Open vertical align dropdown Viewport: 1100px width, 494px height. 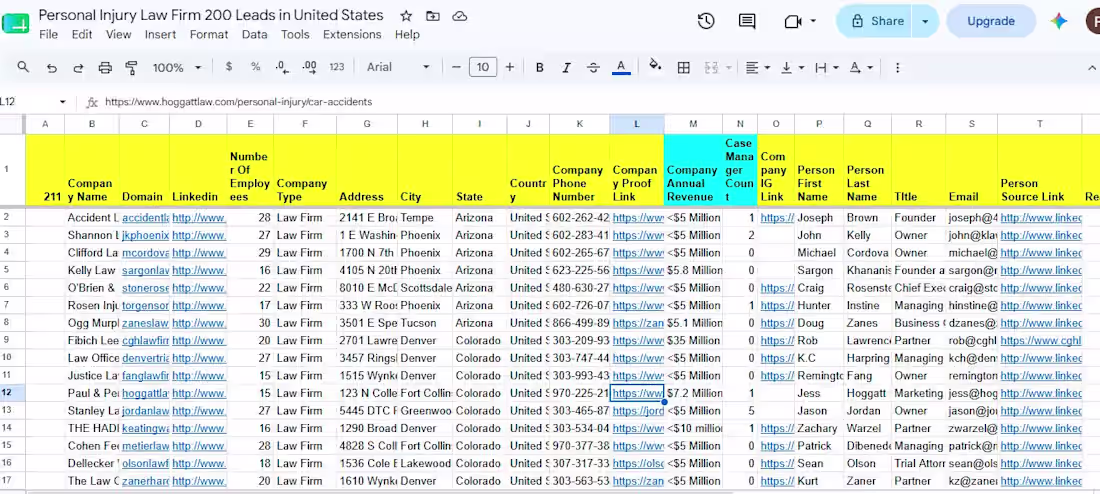pyautogui.click(x=791, y=67)
